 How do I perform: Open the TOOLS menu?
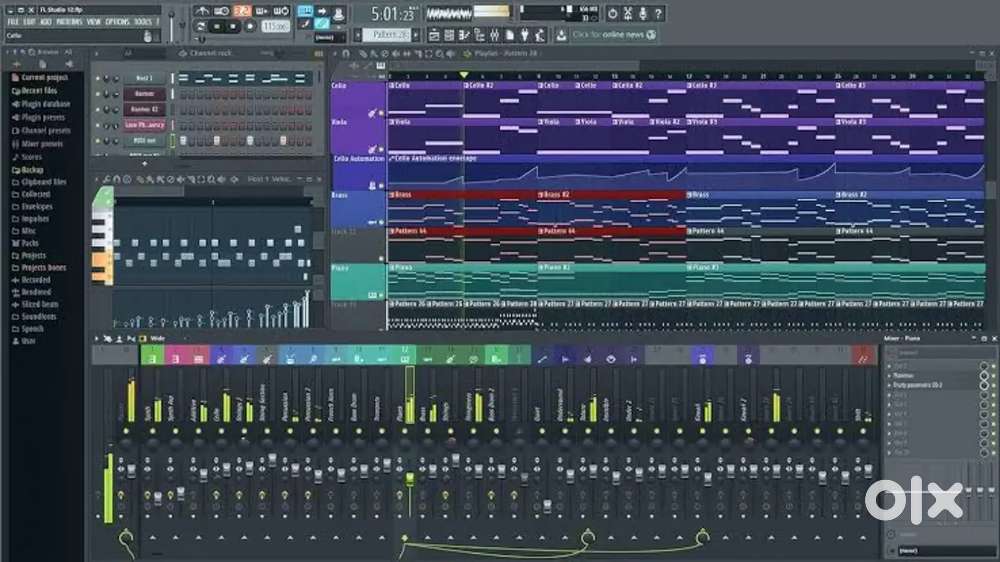pos(143,21)
